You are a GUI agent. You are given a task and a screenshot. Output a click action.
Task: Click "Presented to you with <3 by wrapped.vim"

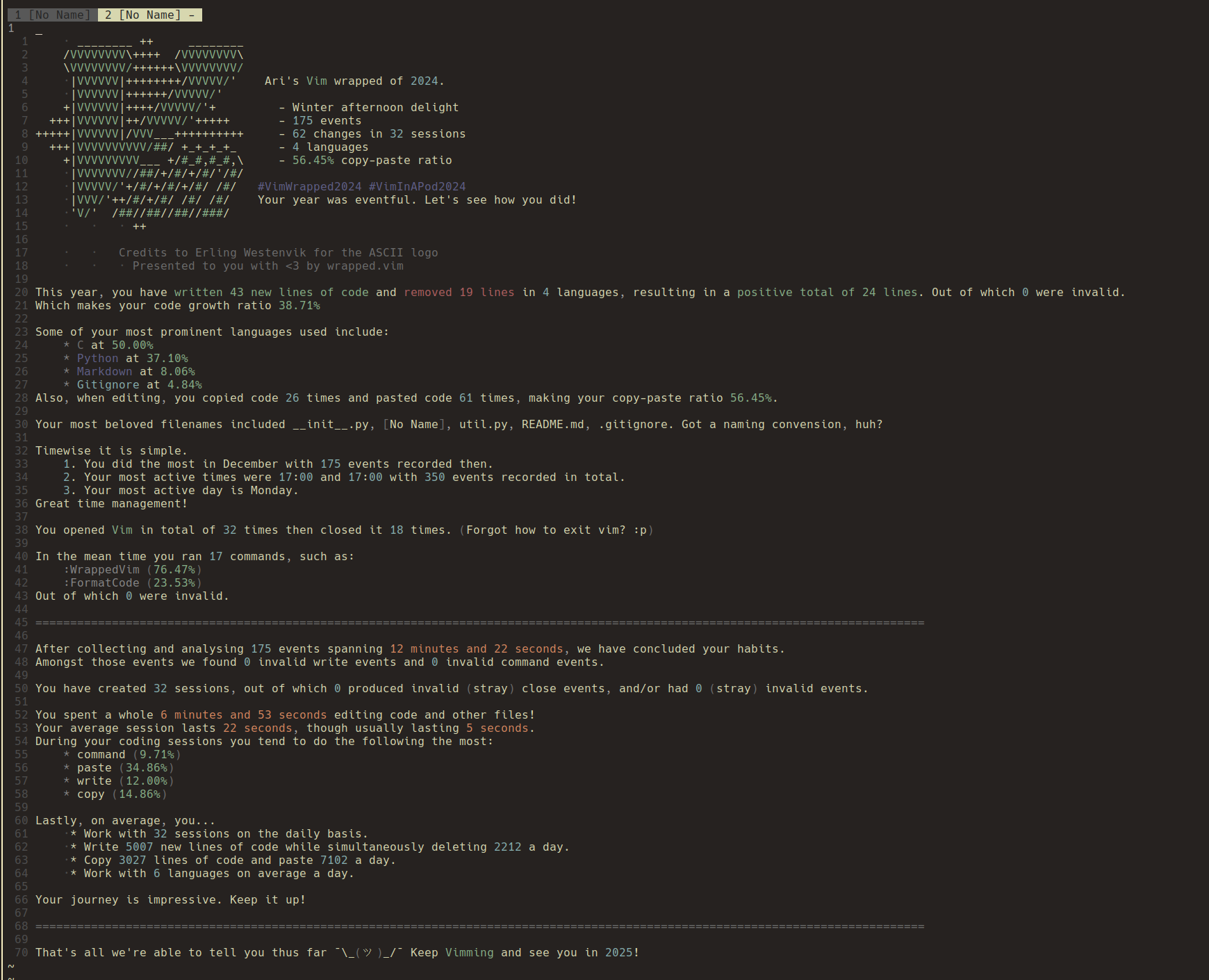point(268,266)
